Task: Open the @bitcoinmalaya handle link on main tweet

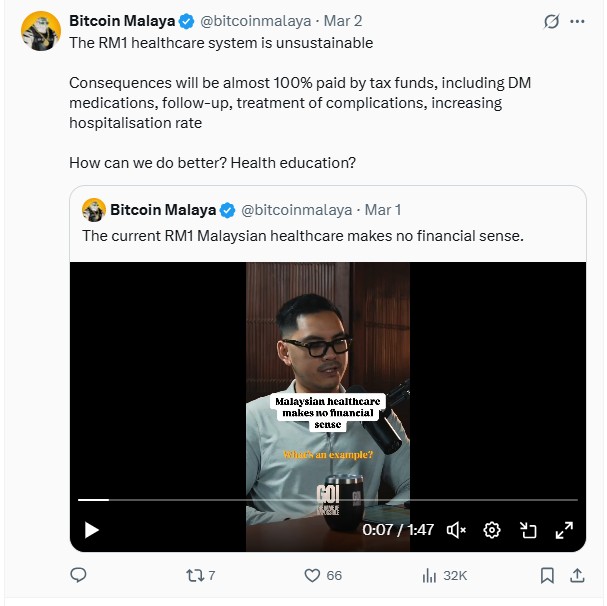Action: [255, 21]
